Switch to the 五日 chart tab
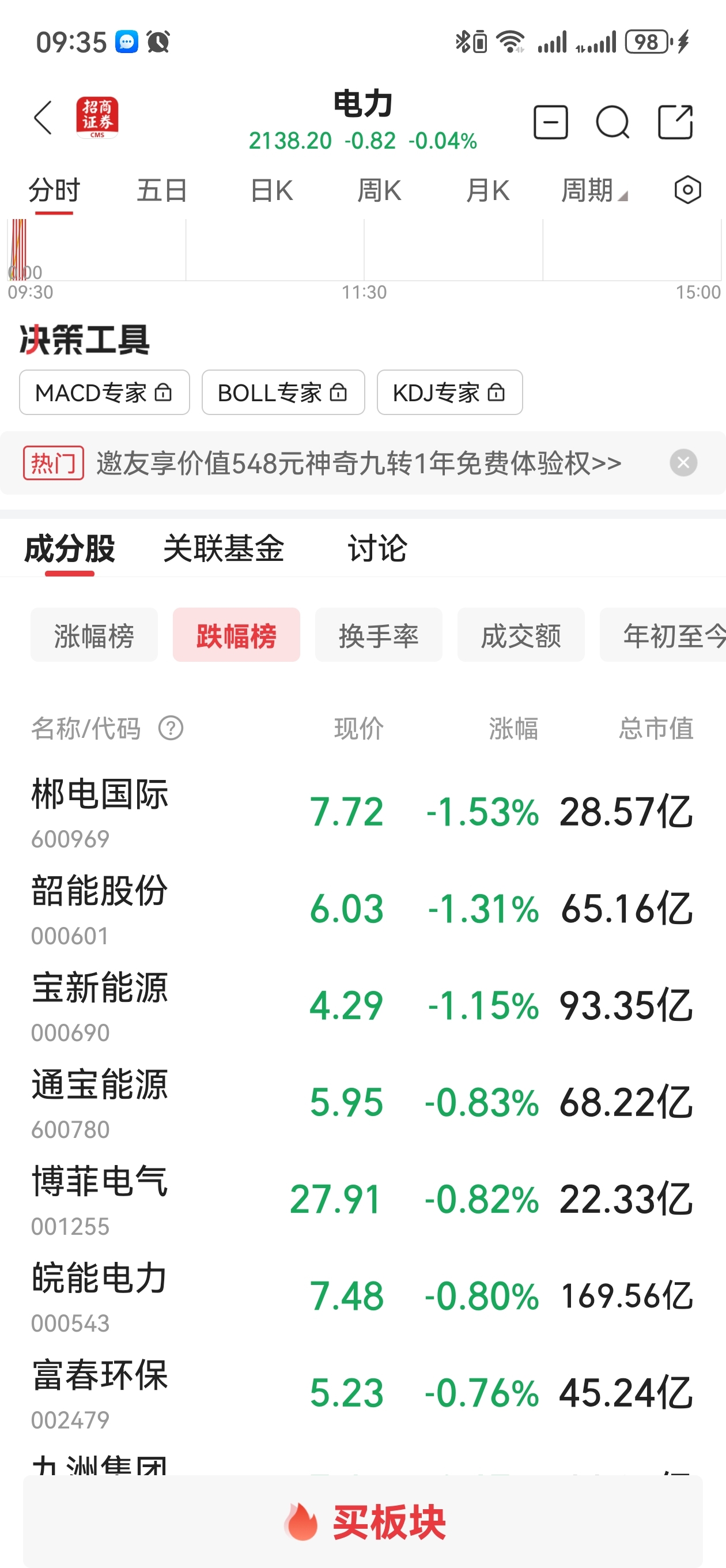Screen dimensions: 726x1568 click(x=162, y=191)
